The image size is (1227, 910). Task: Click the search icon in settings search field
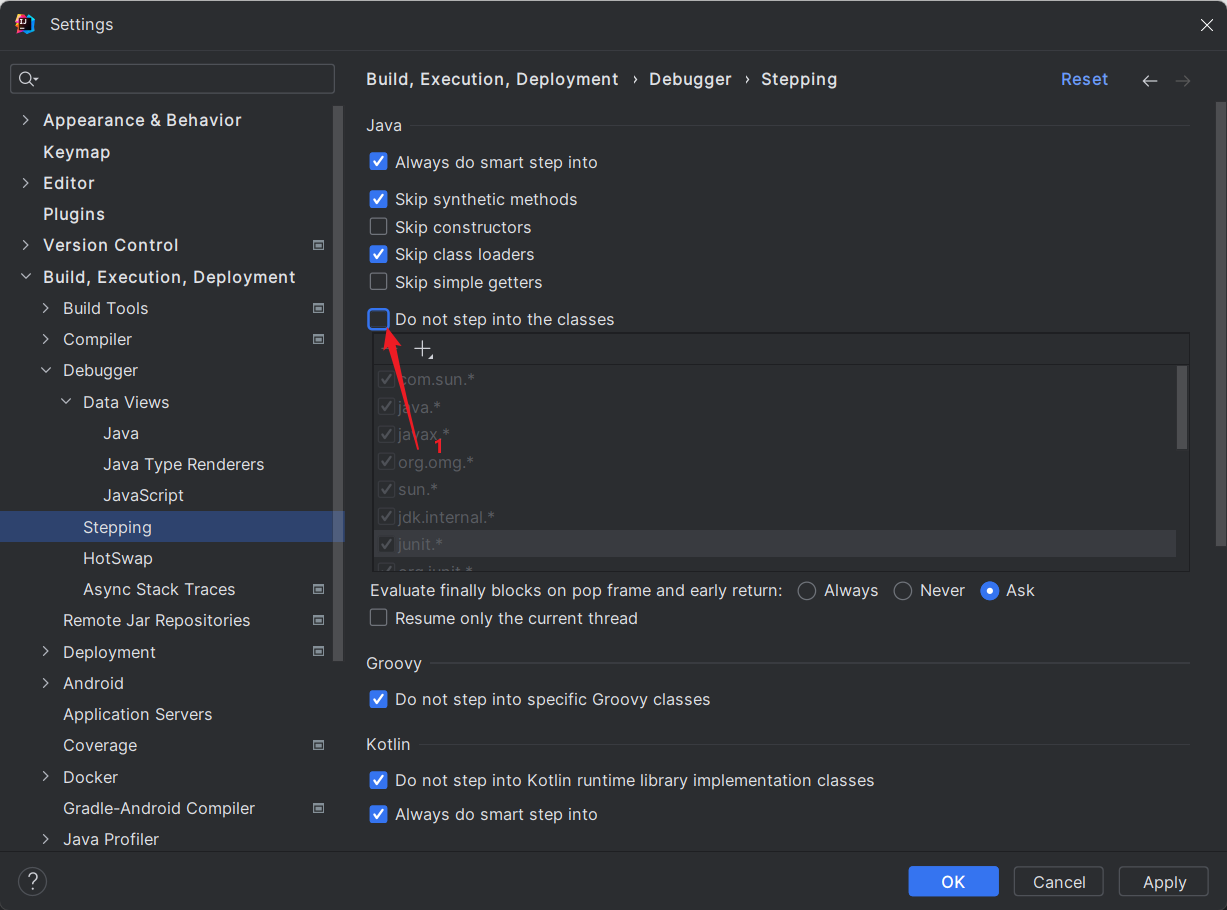pos(28,79)
